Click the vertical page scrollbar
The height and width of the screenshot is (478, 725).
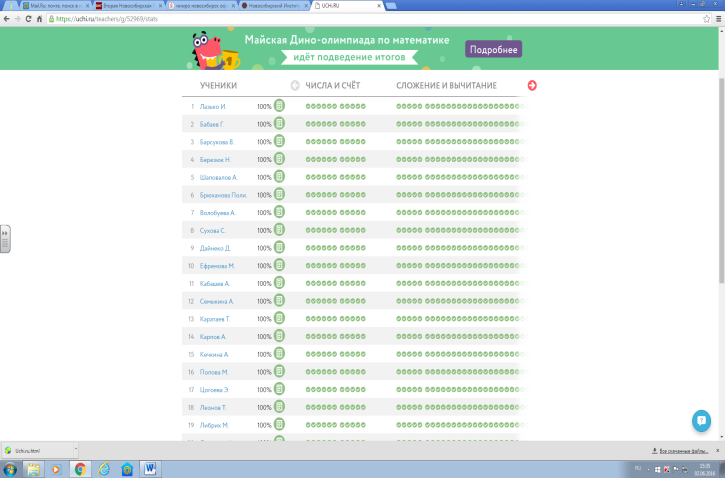[720, 200]
